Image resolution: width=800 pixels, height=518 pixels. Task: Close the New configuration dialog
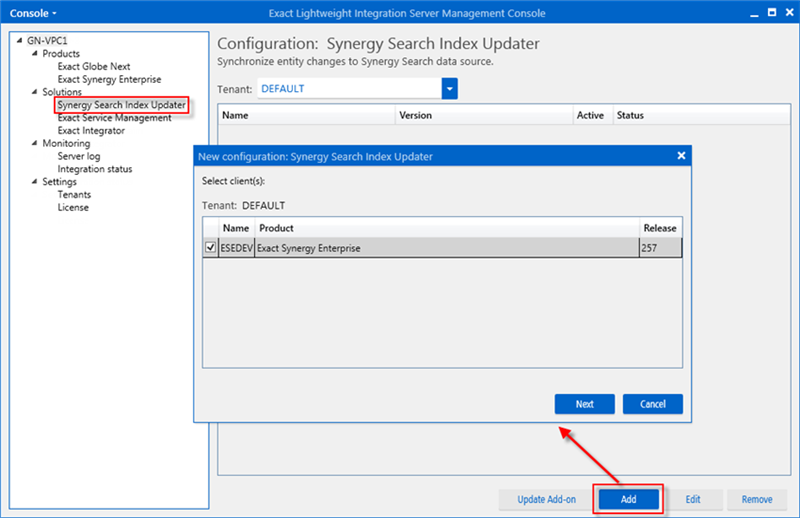(681, 156)
